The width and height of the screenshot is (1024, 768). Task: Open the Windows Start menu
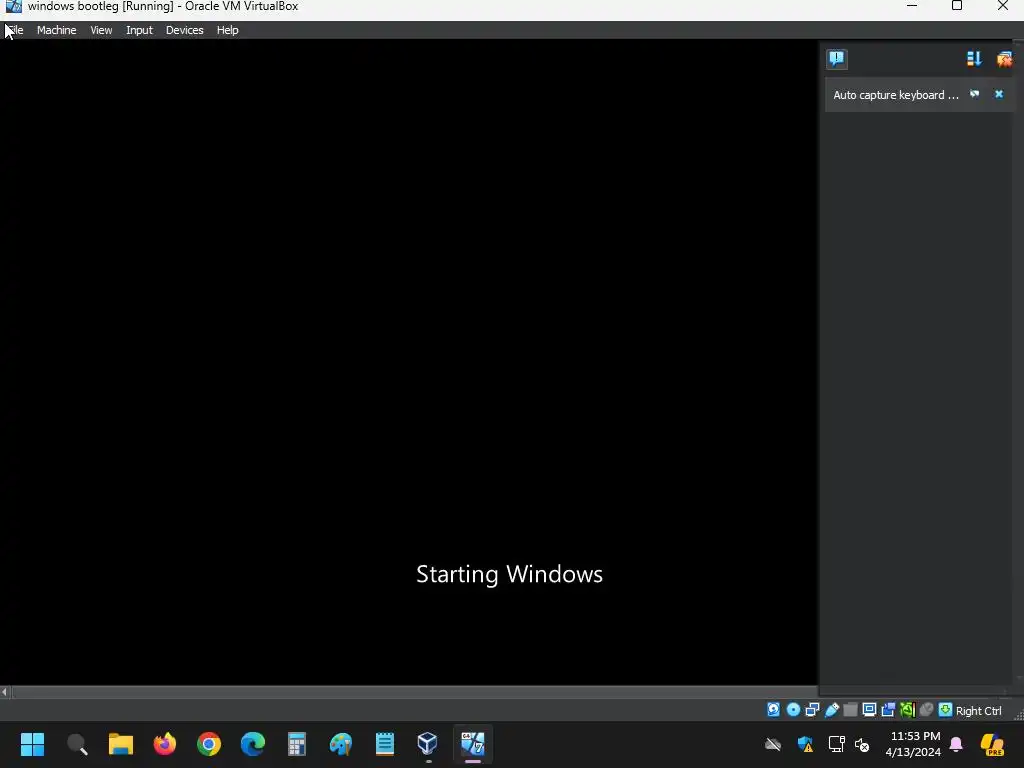pos(32,744)
